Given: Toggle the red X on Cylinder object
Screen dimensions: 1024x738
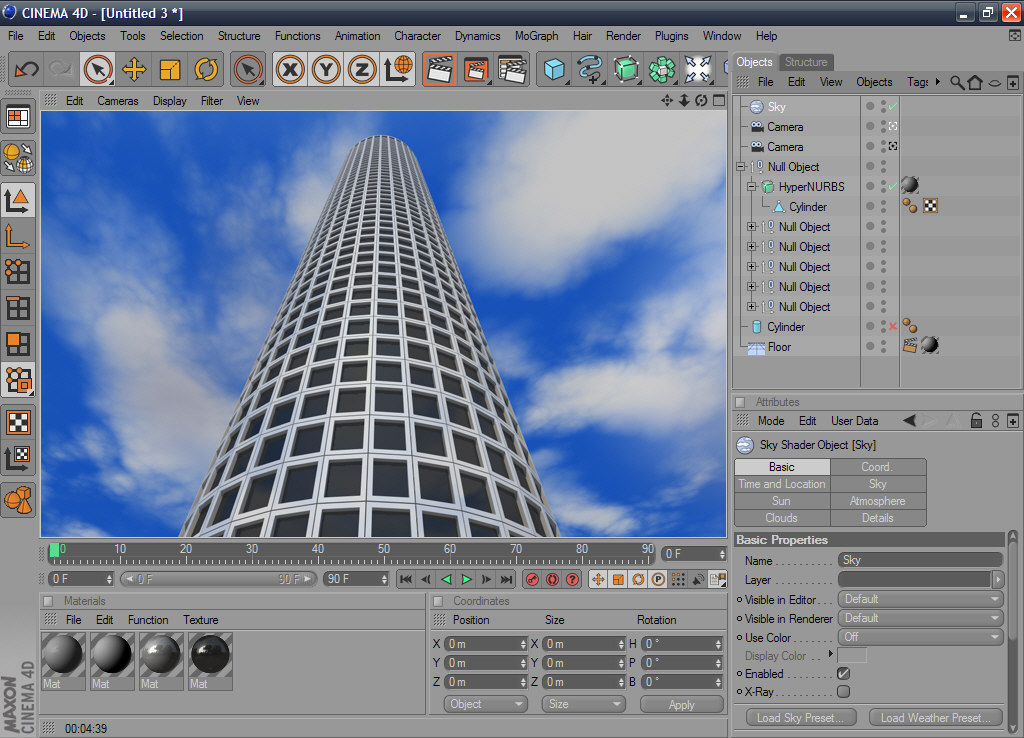Looking at the screenshot, I should pos(892,327).
